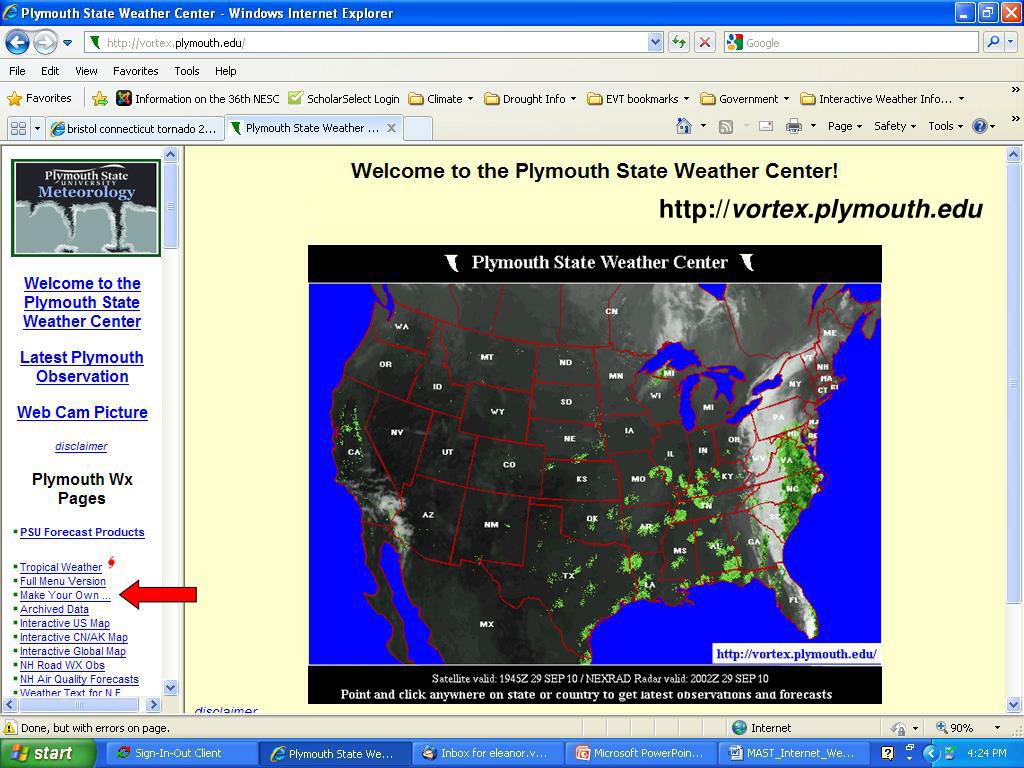
Task: Open the File menu
Action: coord(17,71)
